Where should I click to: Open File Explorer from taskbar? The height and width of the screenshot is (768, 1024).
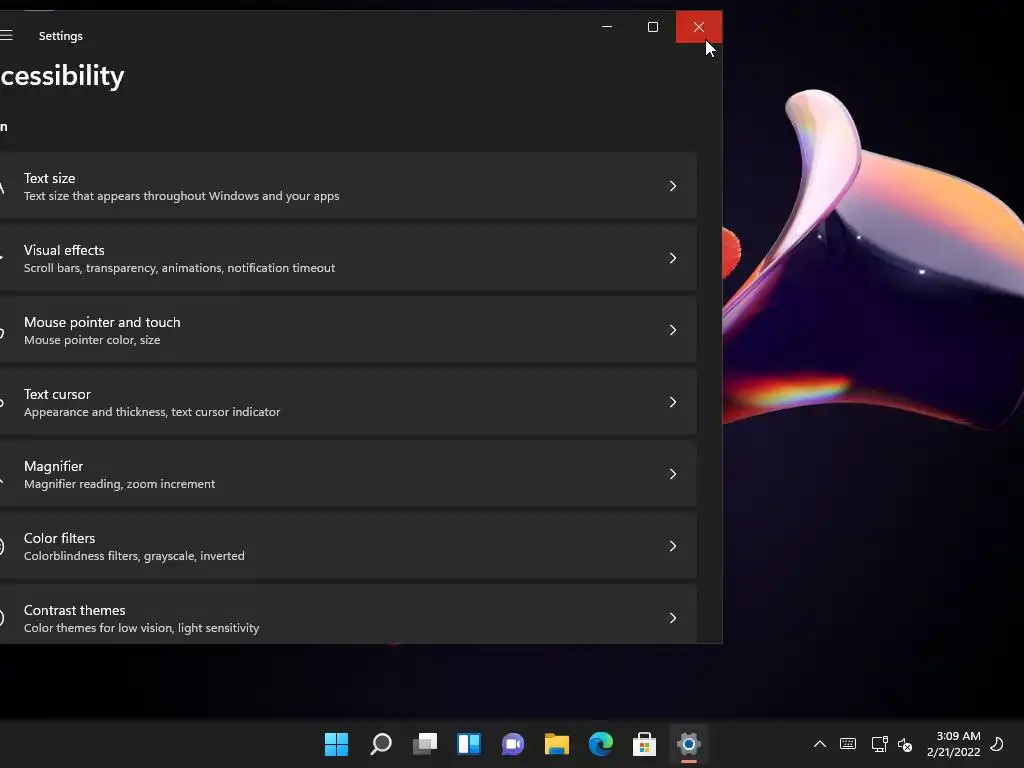556,744
